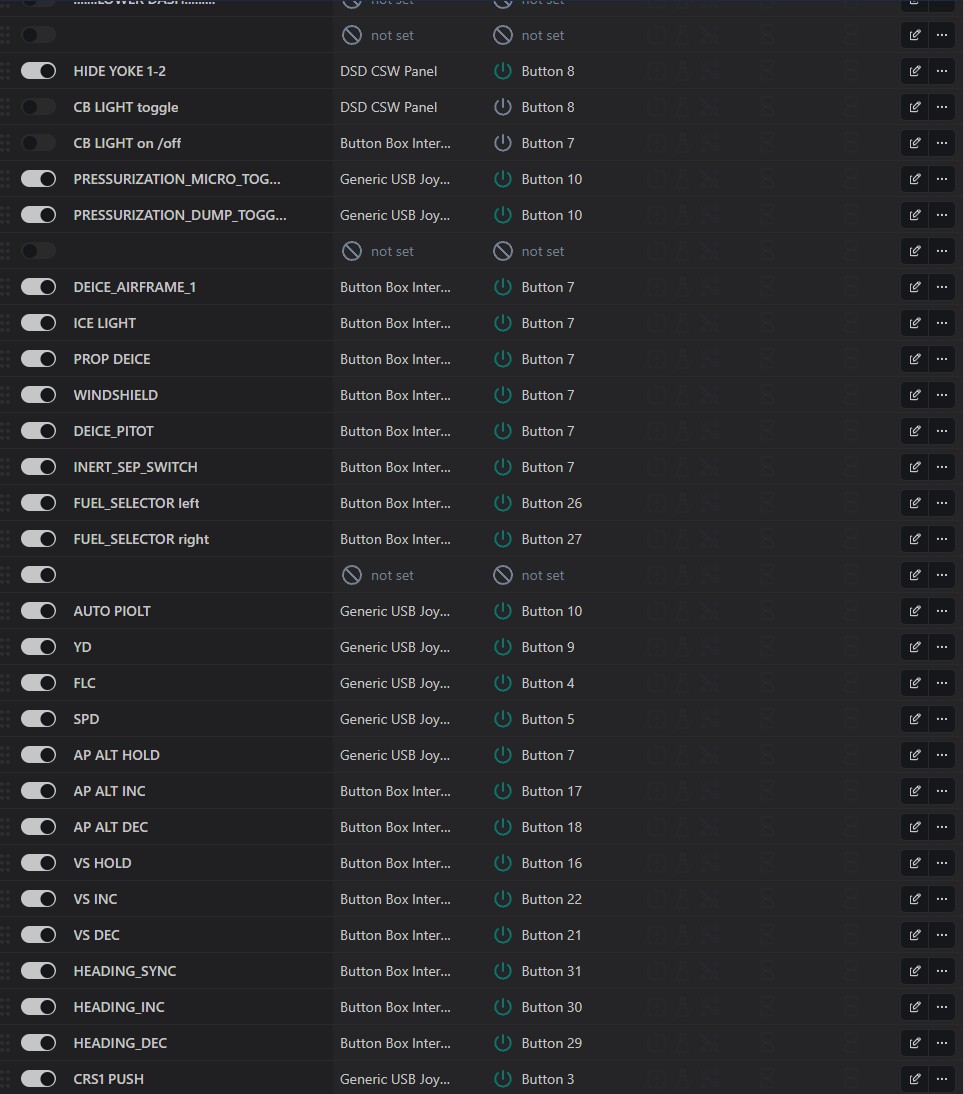
Task: Click the edit icon on DEICE_PITOT row
Action: pos(914,431)
